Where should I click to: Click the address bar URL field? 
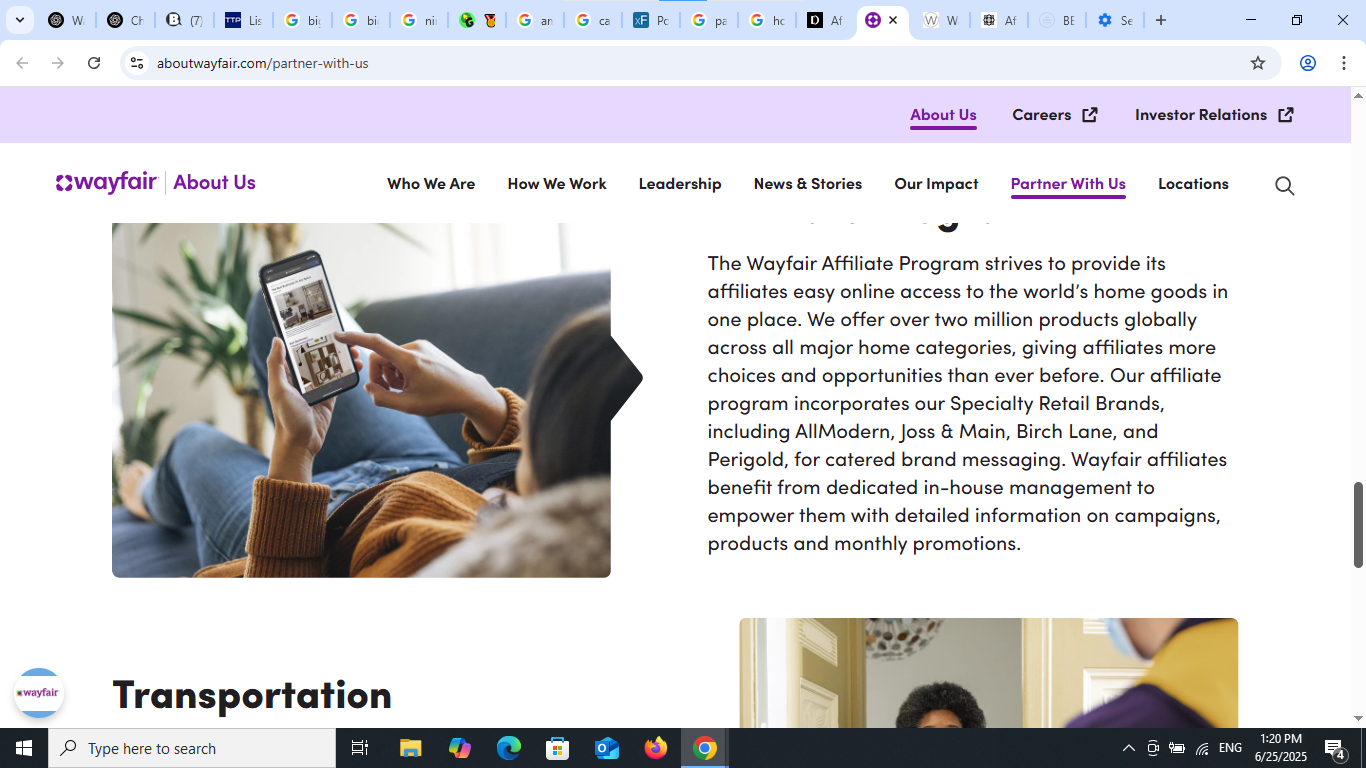click(x=700, y=63)
